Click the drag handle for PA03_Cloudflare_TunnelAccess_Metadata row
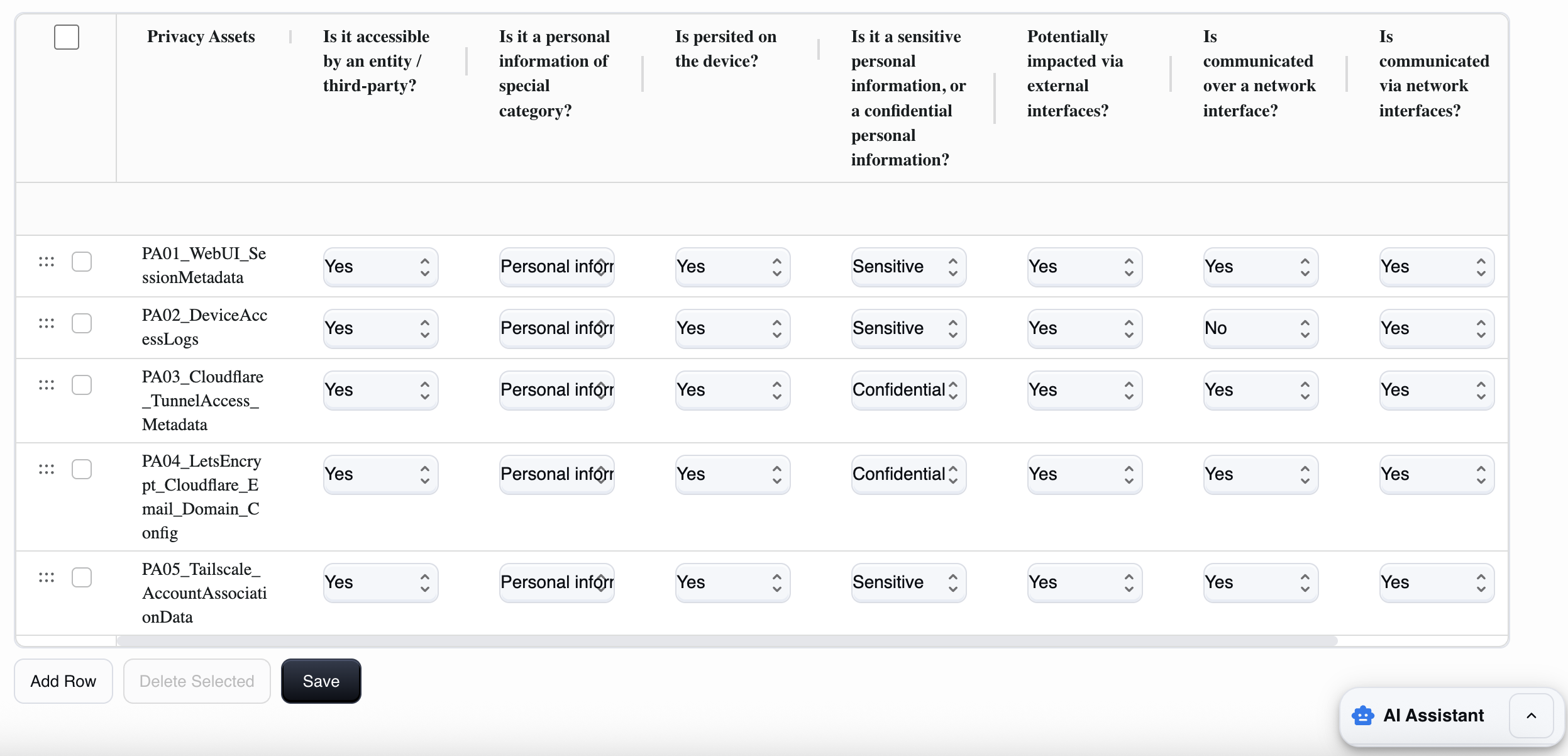 point(46,385)
